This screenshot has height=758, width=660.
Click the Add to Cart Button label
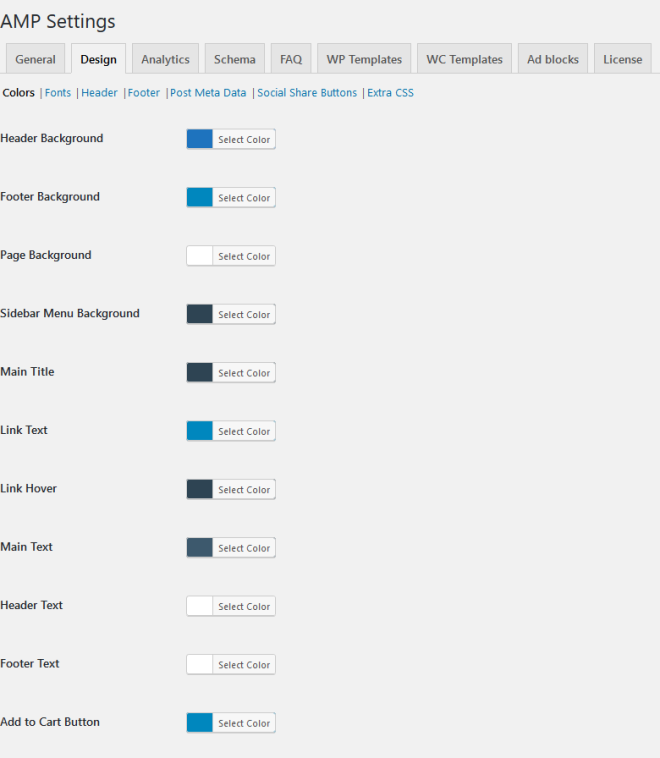[x=50, y=722]
